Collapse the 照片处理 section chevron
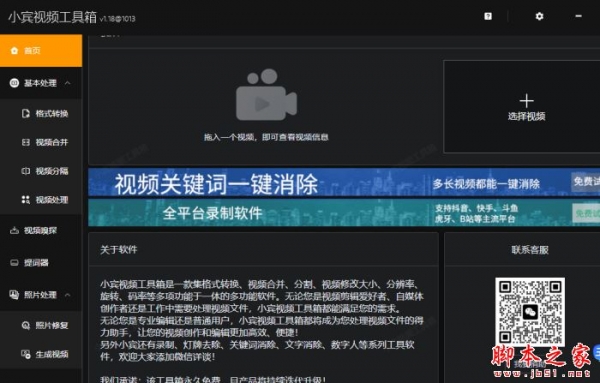The image size is (600, 383). [68, 295]
